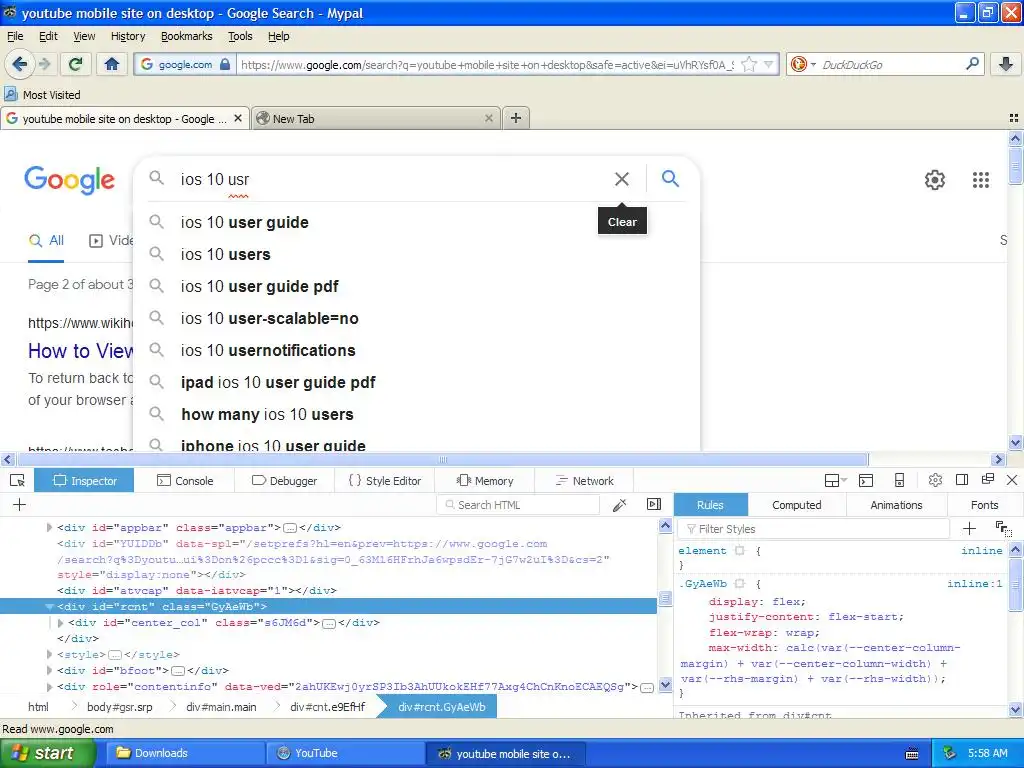Screen dimensions: 1024x768
Task: Open the File menu
Action: pyautogui.click(x=15, y=36)
